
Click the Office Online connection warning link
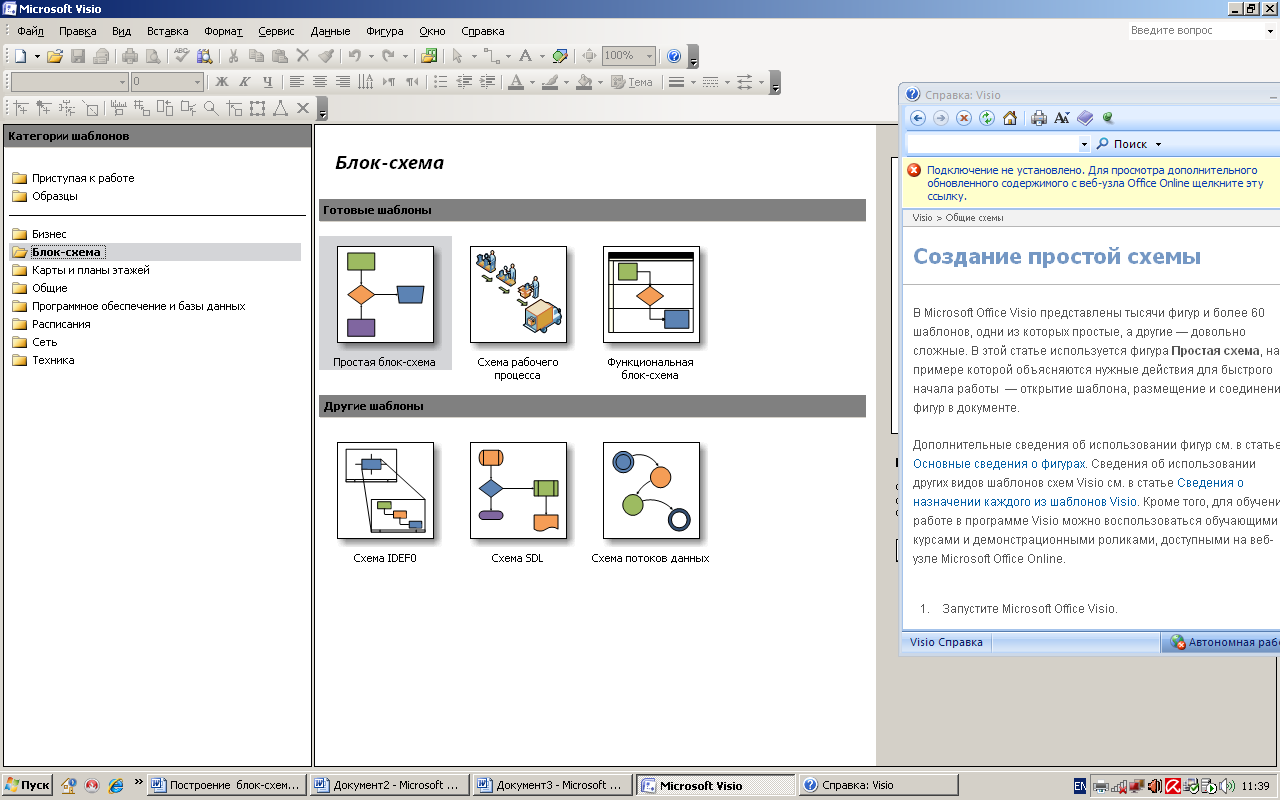point(1095,183)
